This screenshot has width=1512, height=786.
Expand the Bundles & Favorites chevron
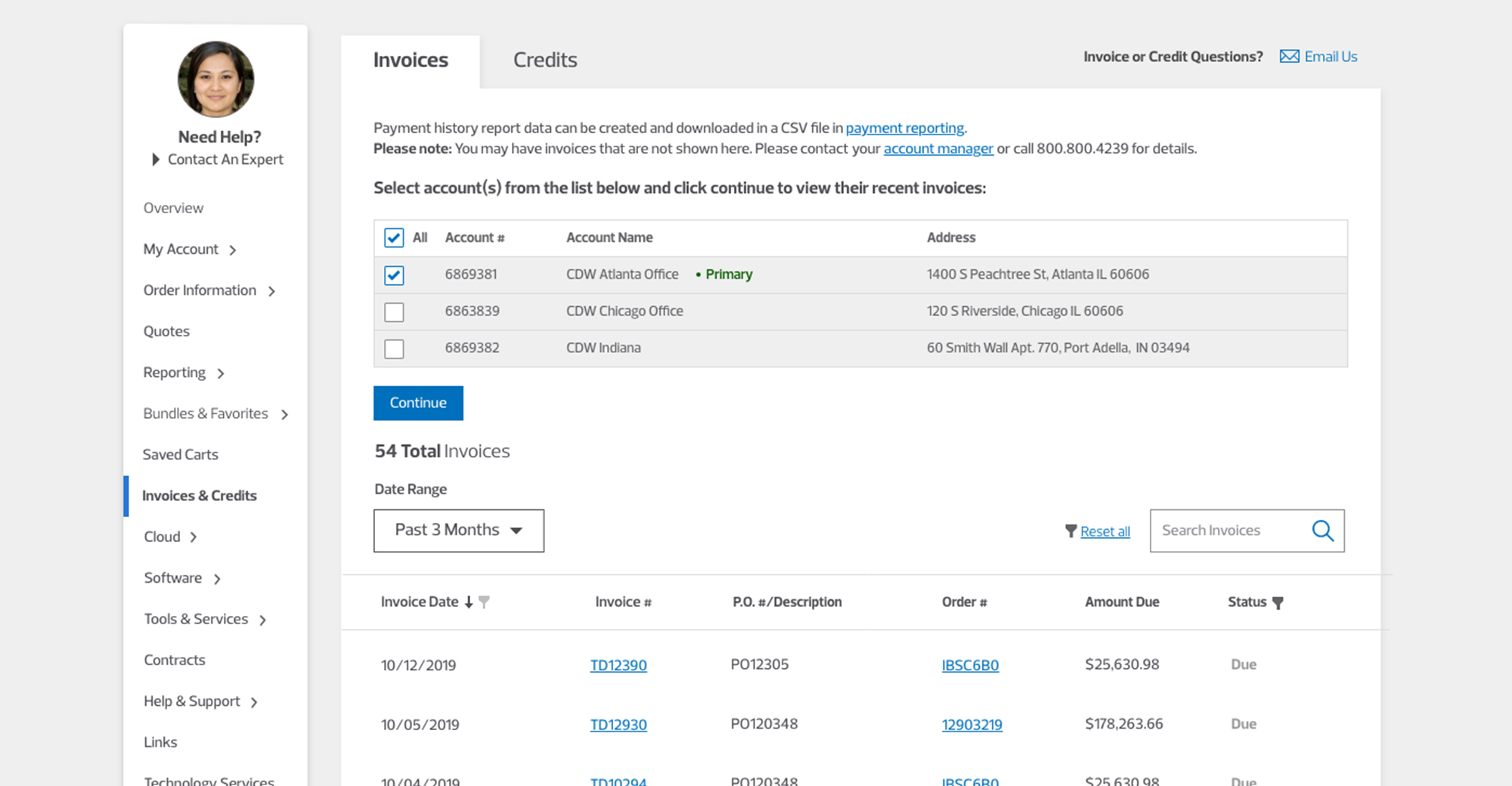(x=285, y=414)
